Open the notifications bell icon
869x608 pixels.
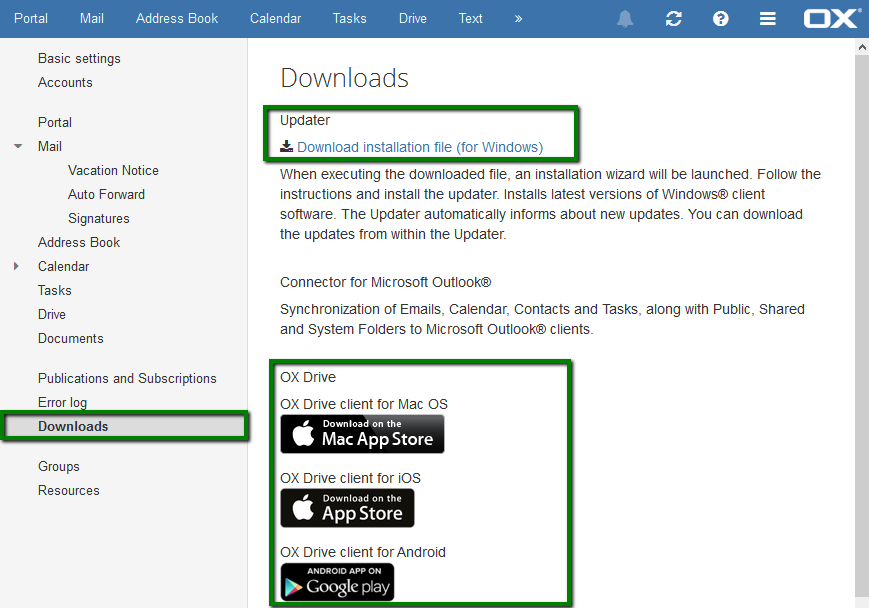point(625,19)
